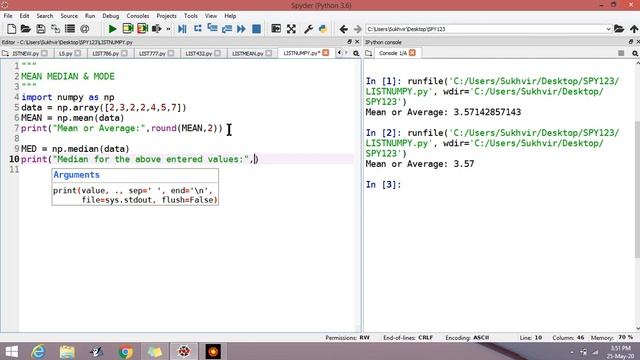This screenshot has height=360, width=640.
Task: Open the Projects menu
Action: coord(167,16)
